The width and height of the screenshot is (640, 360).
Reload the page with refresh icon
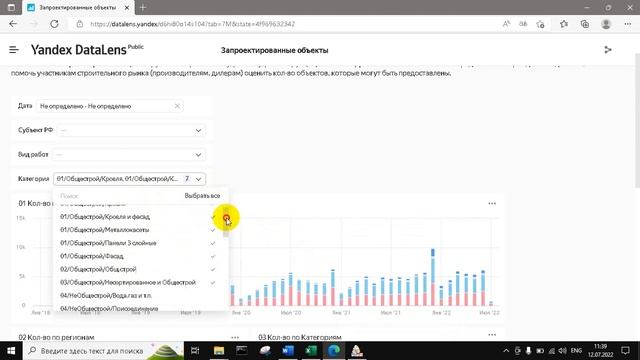pyautogui.click(x=54, y=24)
